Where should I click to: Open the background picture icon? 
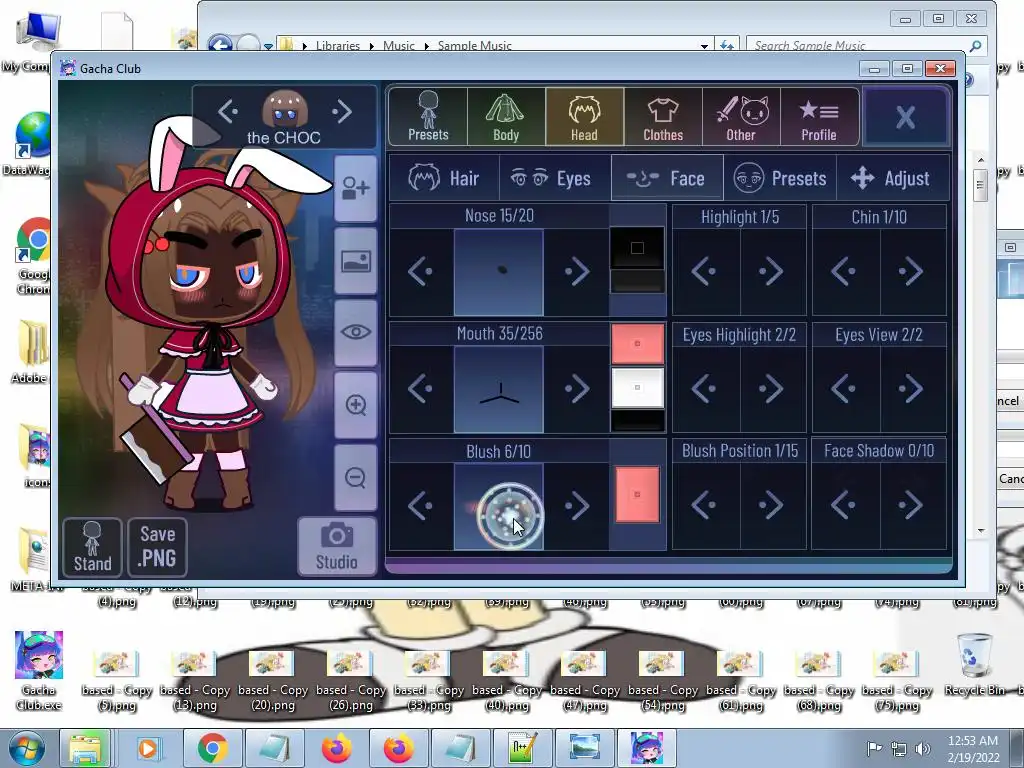click(356, 261)
